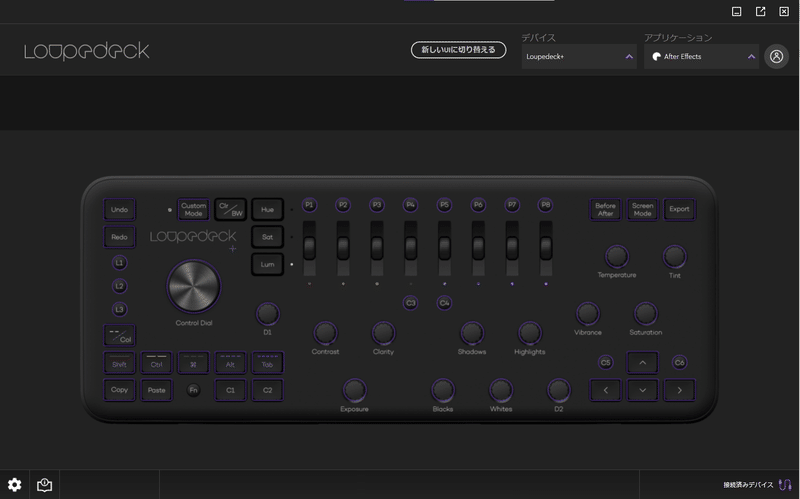Toggle the Clr/BW key

231,210
